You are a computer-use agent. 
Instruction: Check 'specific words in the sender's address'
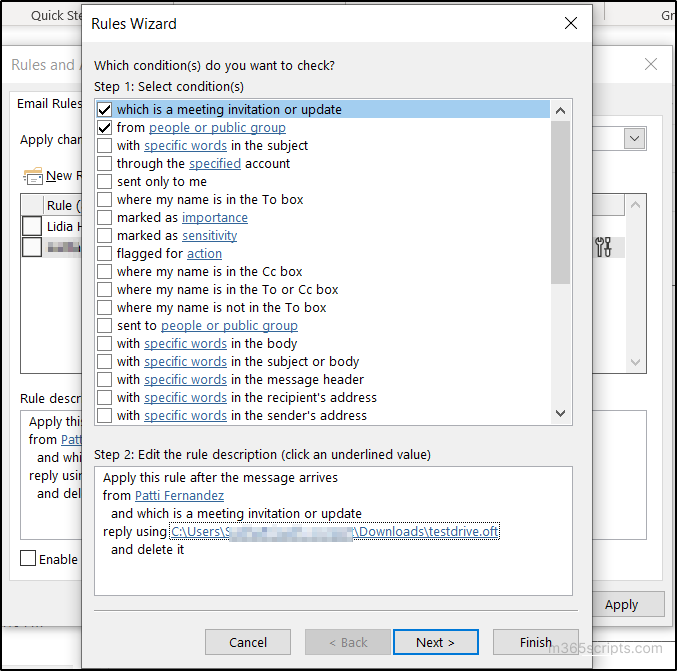[x=104, y=415]
